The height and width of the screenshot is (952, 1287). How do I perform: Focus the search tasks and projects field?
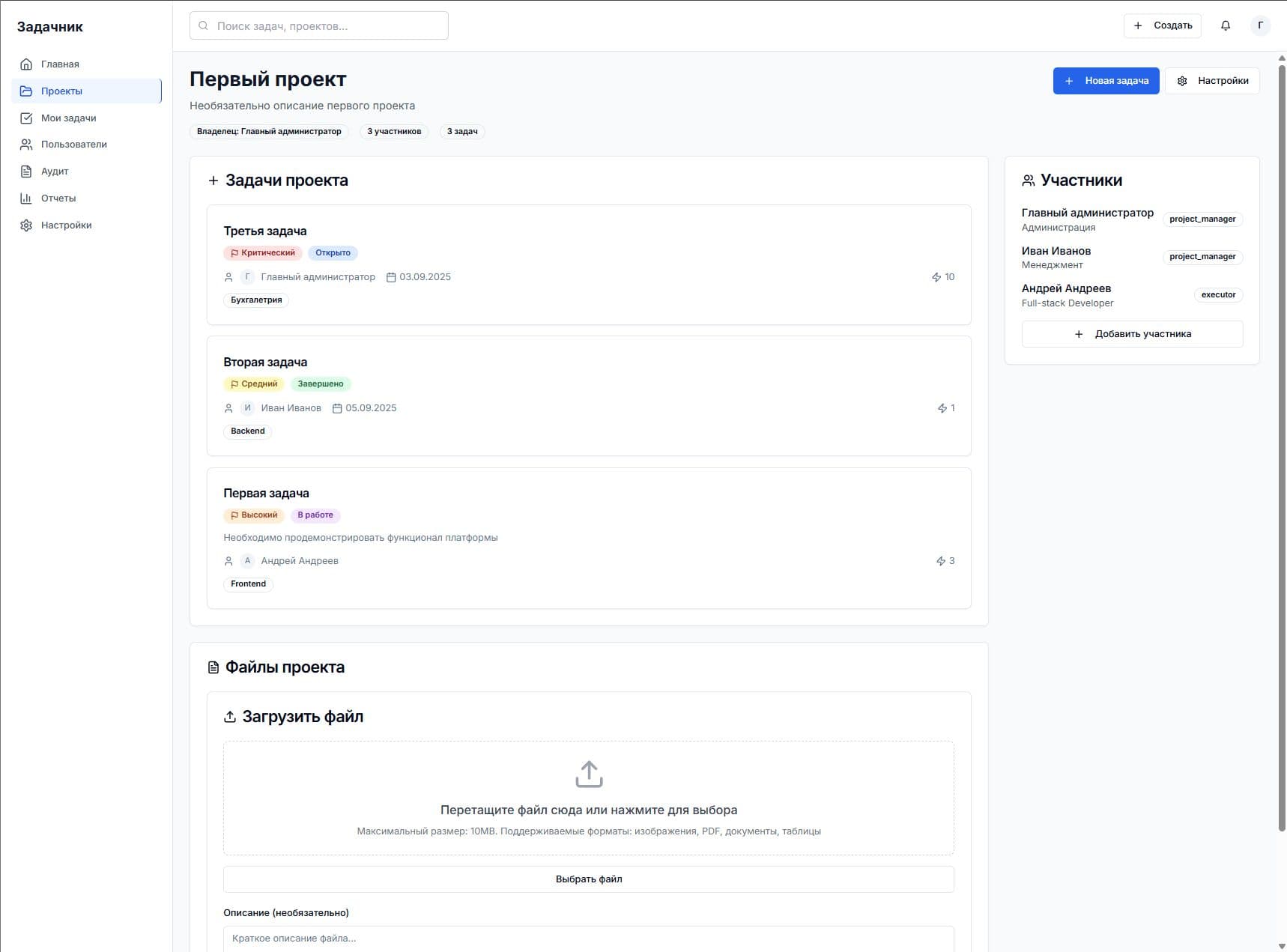click(x=319, y=25)
